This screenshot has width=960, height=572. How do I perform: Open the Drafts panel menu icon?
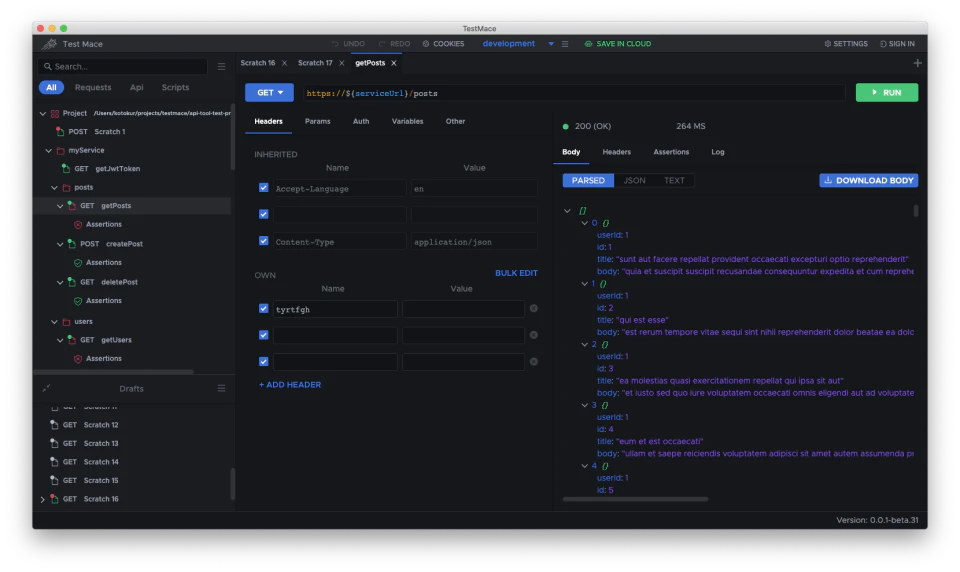click(x=222, y=388)
